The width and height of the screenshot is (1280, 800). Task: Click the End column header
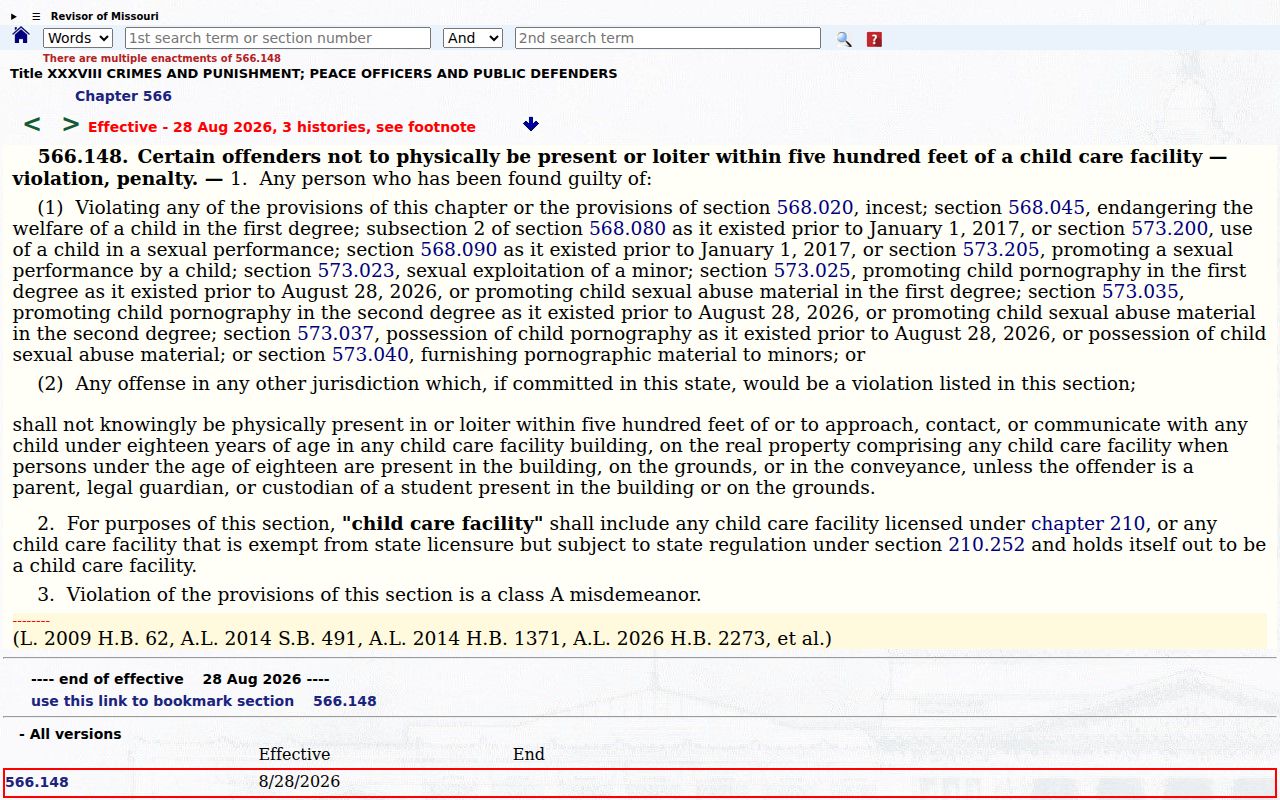[529, 755]
